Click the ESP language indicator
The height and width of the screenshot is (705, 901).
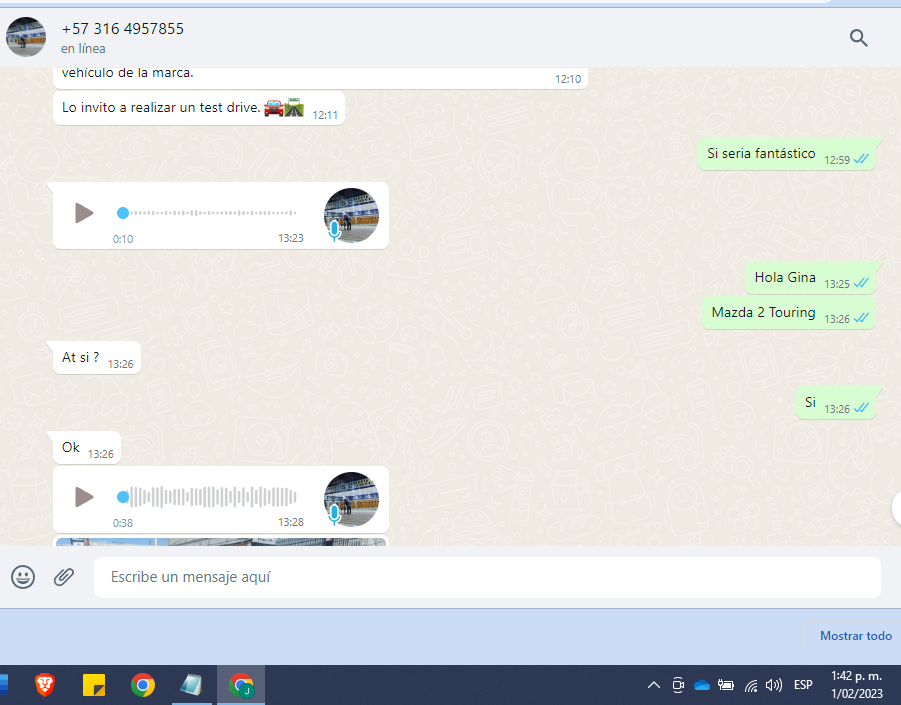[x=803, y=685]
